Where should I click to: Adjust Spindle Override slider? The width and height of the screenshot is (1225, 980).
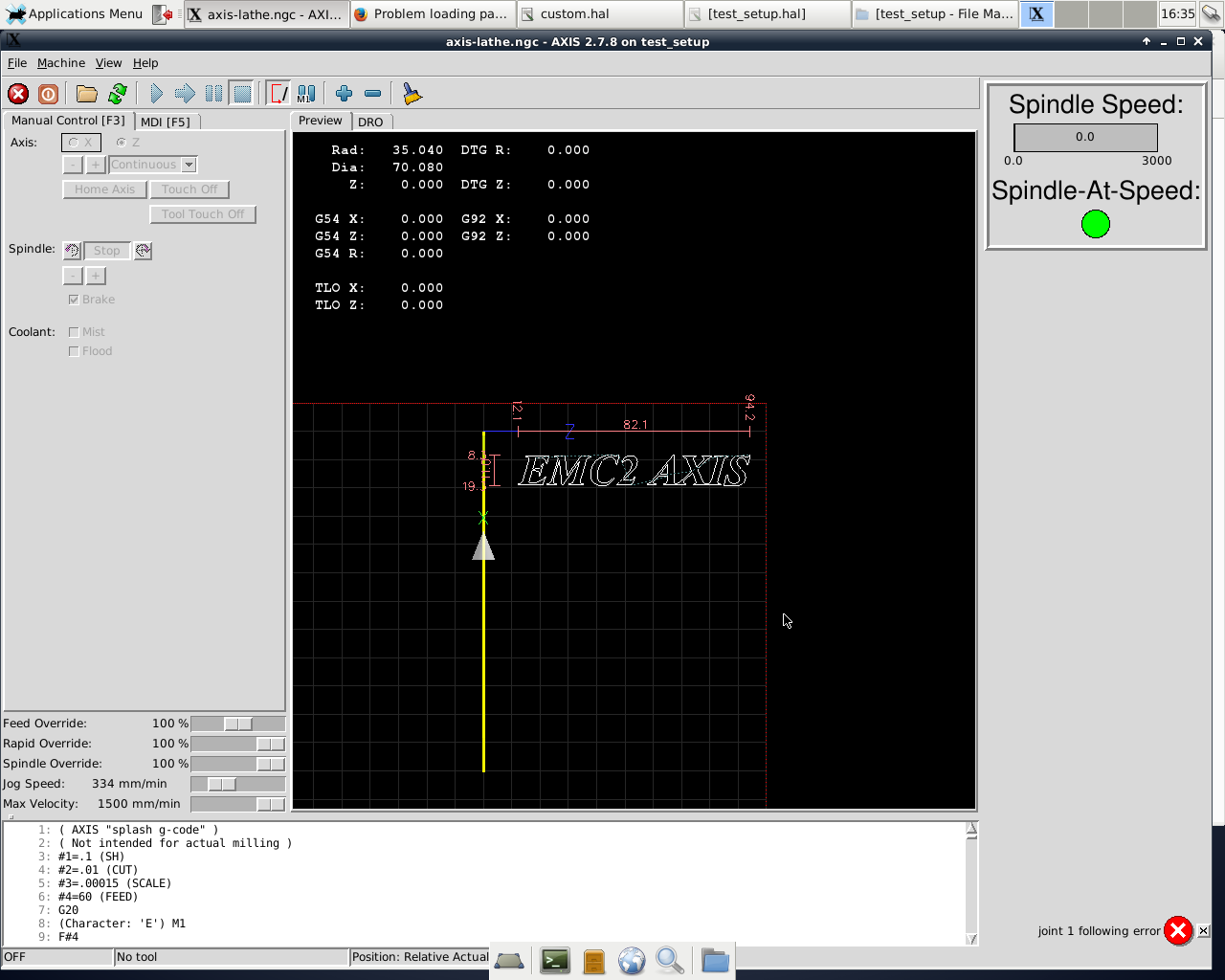coord(238,764)
